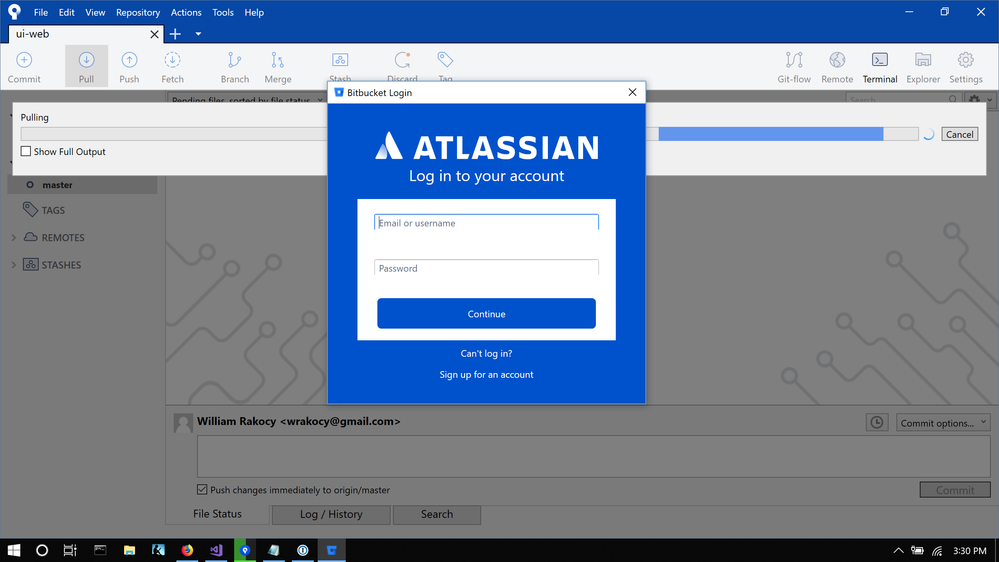Cancel the pulling operation
Image resolution: width=999 pixels, height=562 pixels.
click(x=959, y=134)
